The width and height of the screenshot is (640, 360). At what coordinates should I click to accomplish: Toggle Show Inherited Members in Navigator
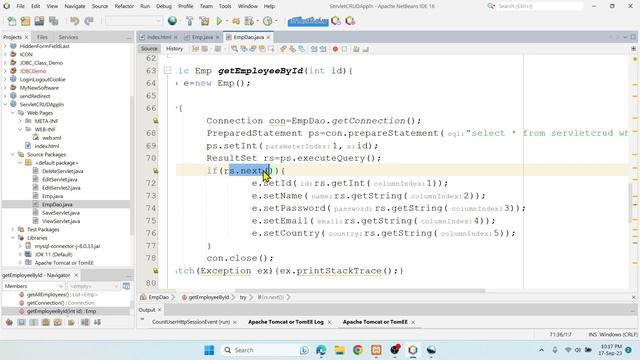9,322
